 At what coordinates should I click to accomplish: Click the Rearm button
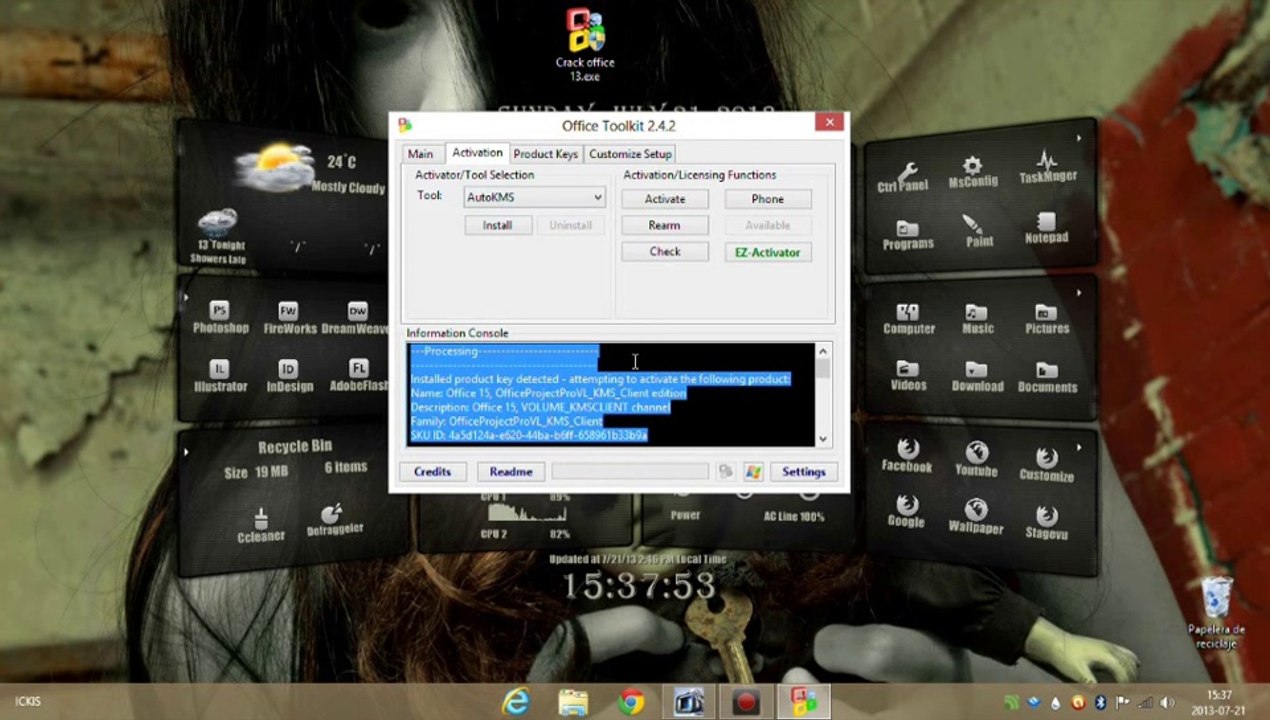pyautogui.click(x=665, y=225)
